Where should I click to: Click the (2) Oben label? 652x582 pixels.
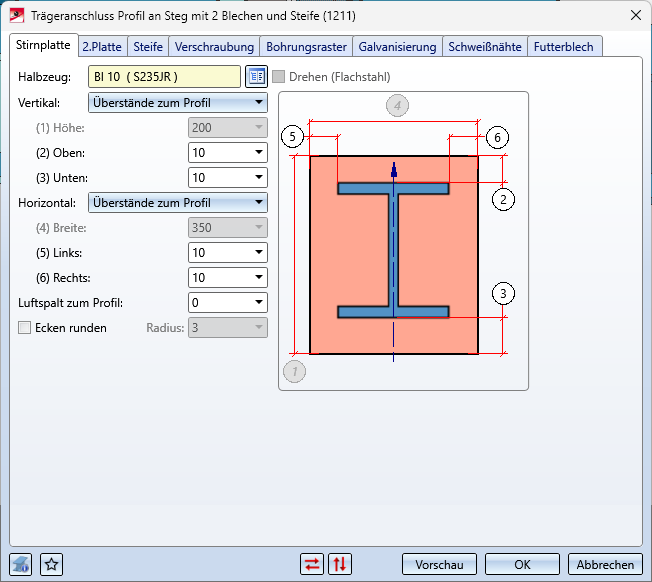[60, 153]
